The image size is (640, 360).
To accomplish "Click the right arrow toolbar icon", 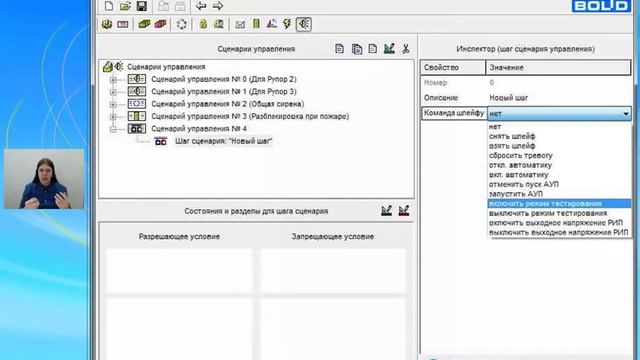I will [x=218, y=6].
